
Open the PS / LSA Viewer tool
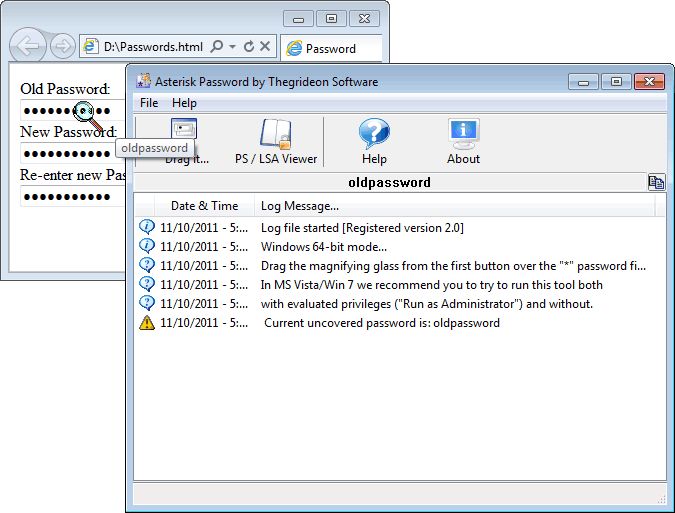click(x=276, y=141)
